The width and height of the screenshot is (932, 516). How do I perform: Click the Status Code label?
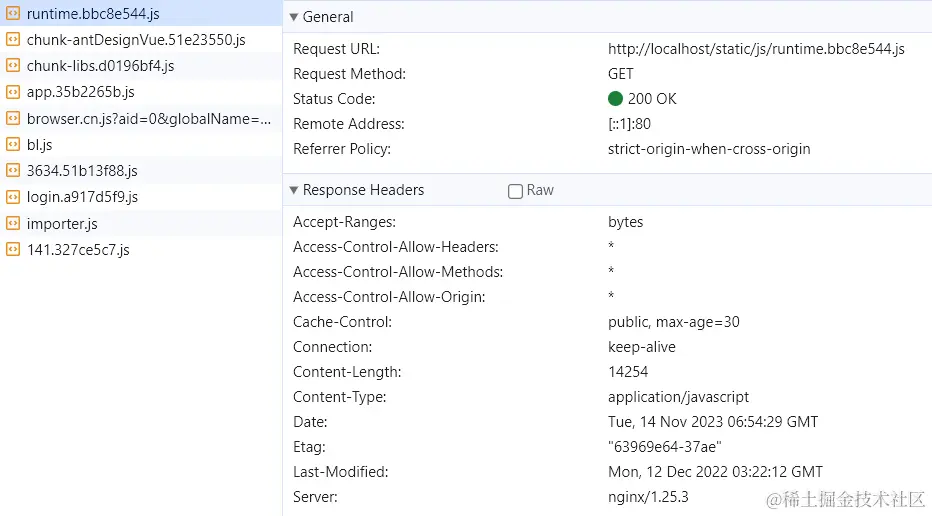333,99
